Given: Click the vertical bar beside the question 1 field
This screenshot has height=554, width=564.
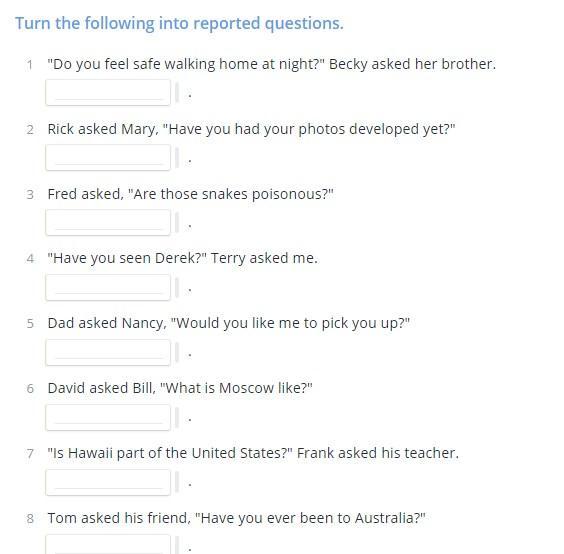Looking at the screenshot, I should click(177, 92).
